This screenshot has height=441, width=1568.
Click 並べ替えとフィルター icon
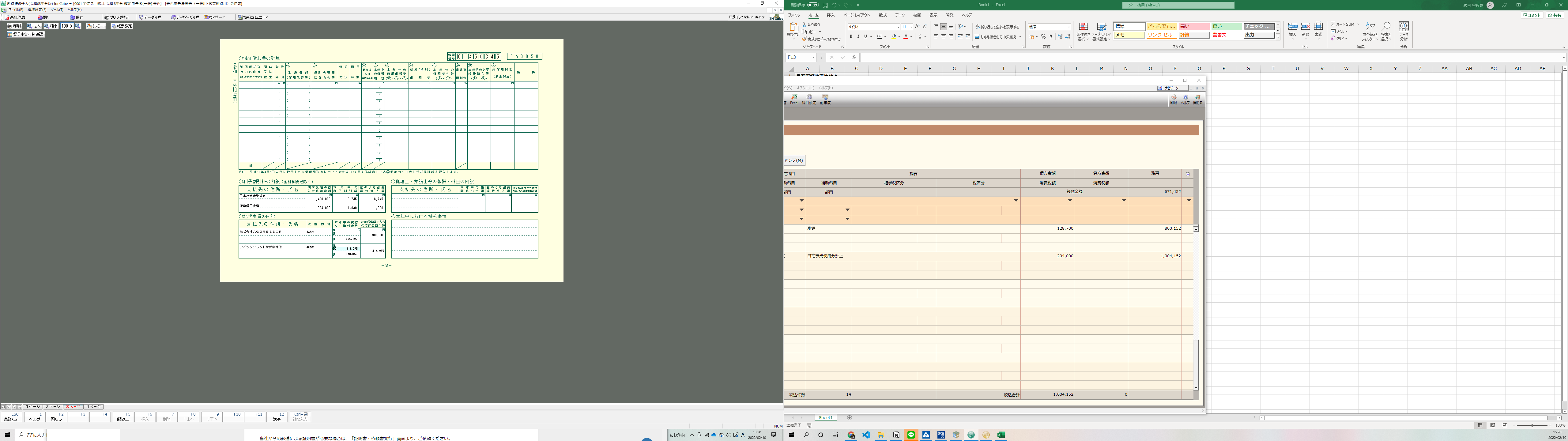coord(1370,32)
